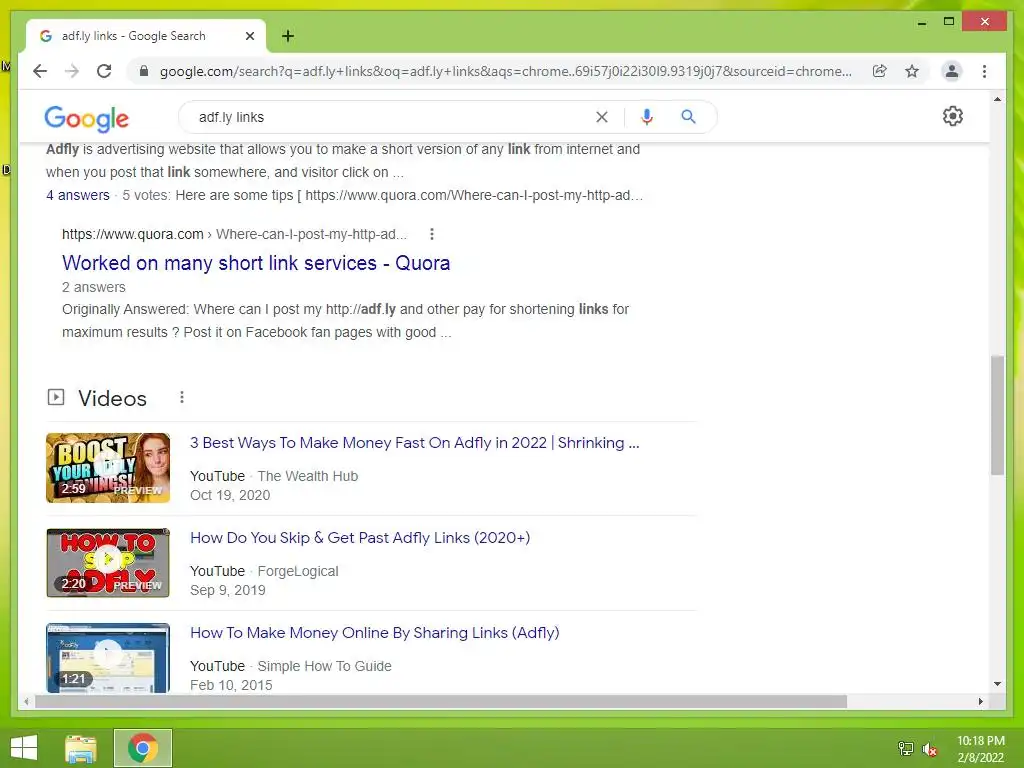This screenshot has height=768, width=1024.
Task: Open How Do You Skip Adfly Links video
Action: (360, 537)
